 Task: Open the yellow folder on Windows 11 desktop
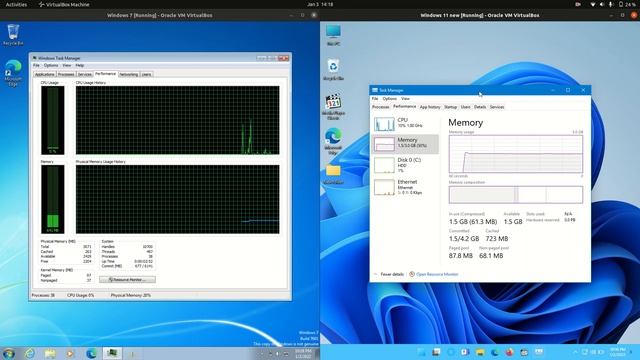333,174
